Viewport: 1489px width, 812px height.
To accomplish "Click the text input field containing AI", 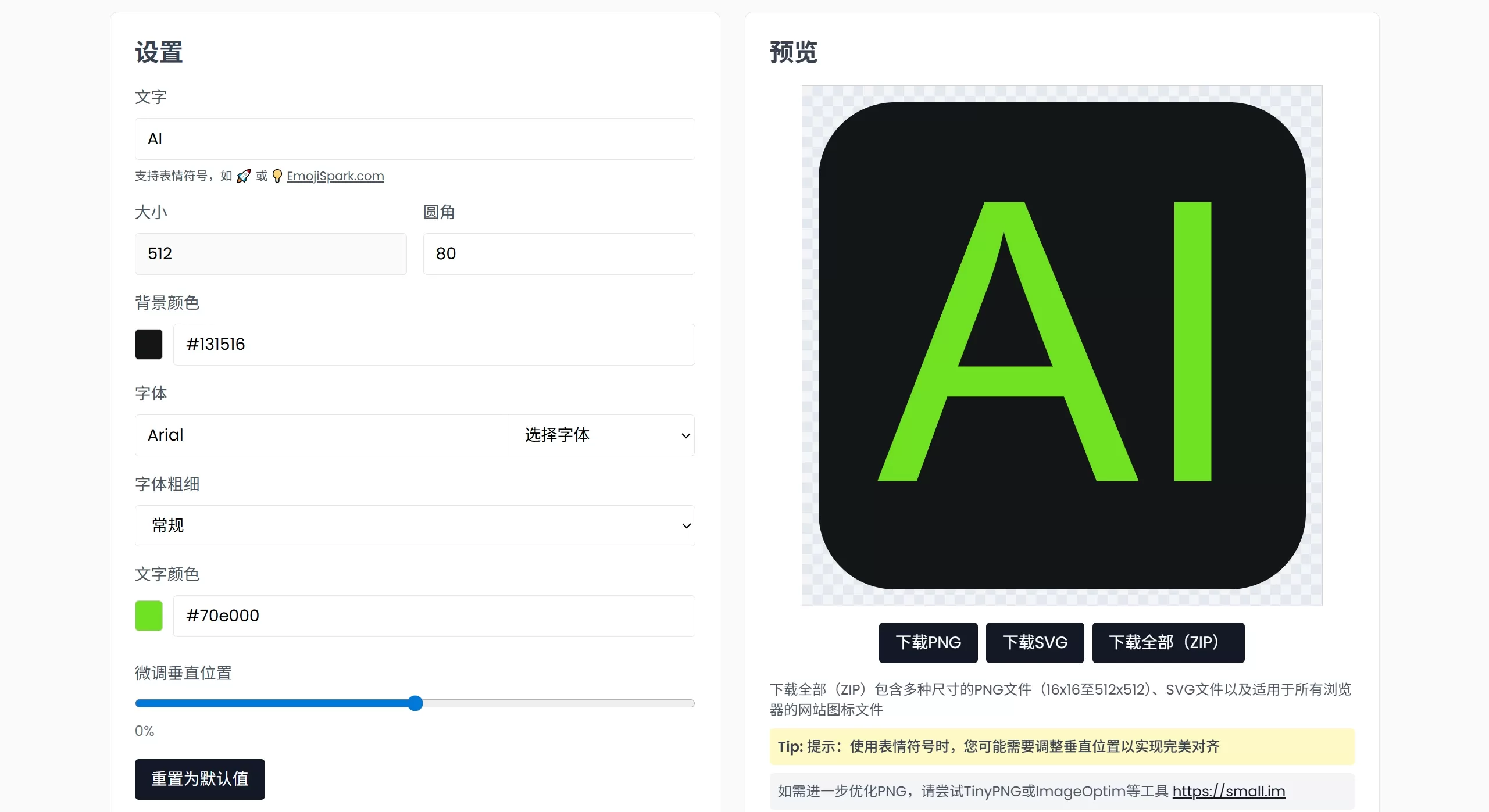I will click(415, 139).
